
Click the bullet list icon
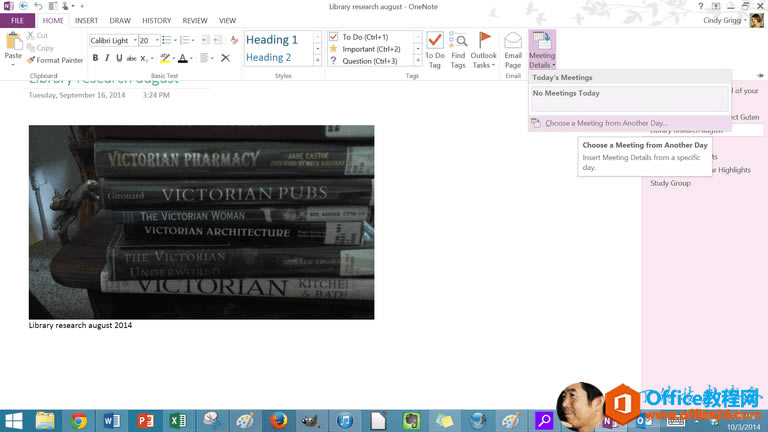coord(167,40)
